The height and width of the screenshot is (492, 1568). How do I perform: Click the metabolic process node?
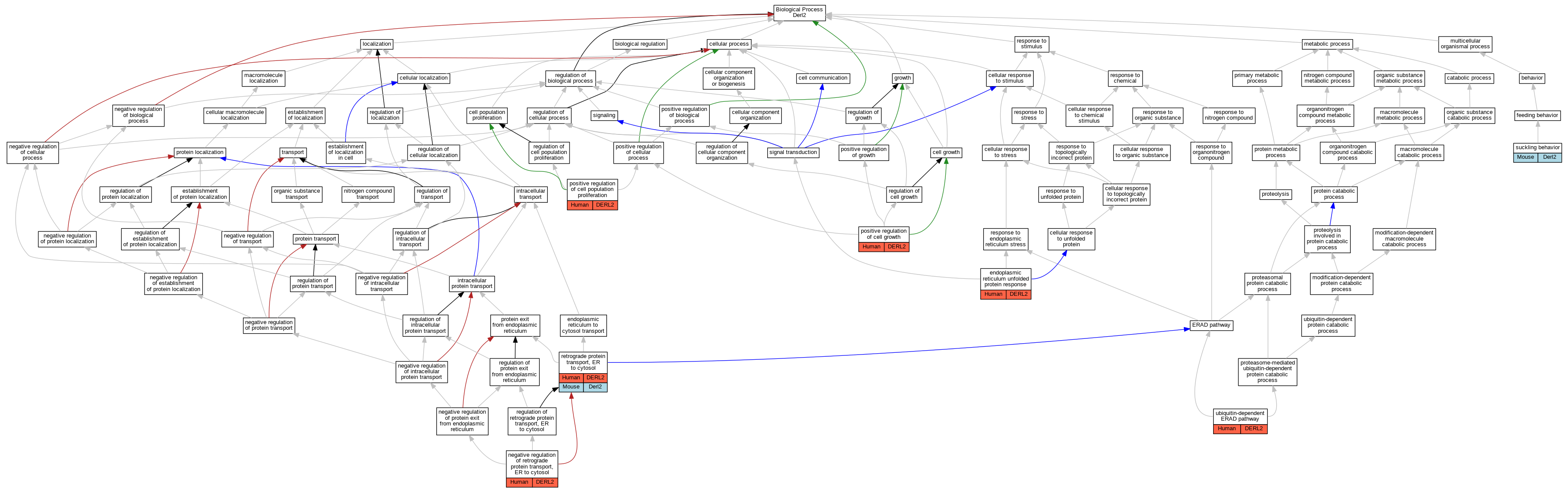pos(1327,44)
